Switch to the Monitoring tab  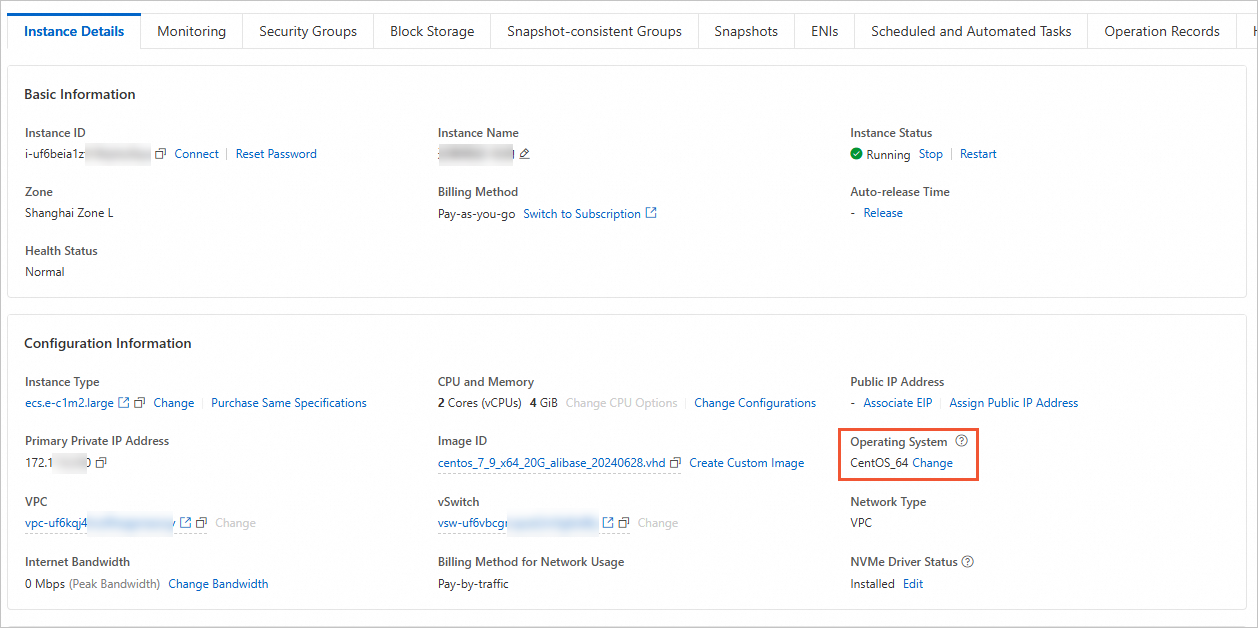pyautogui.click(x=191, y=31)
